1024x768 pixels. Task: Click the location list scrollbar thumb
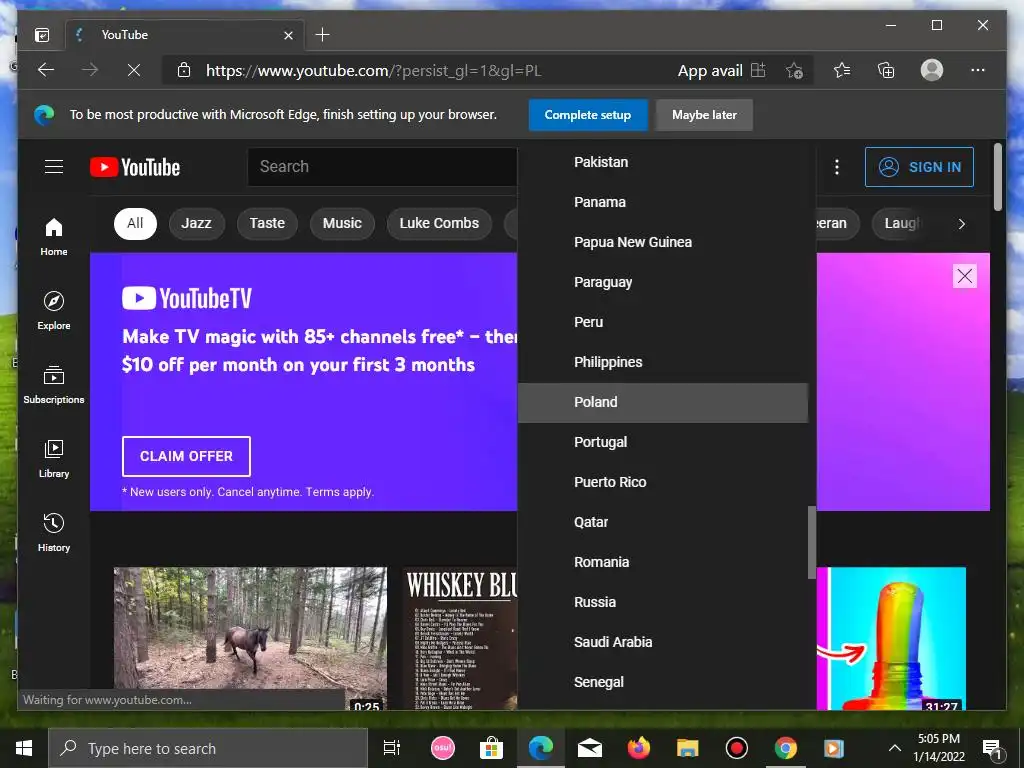coord(812,543)
